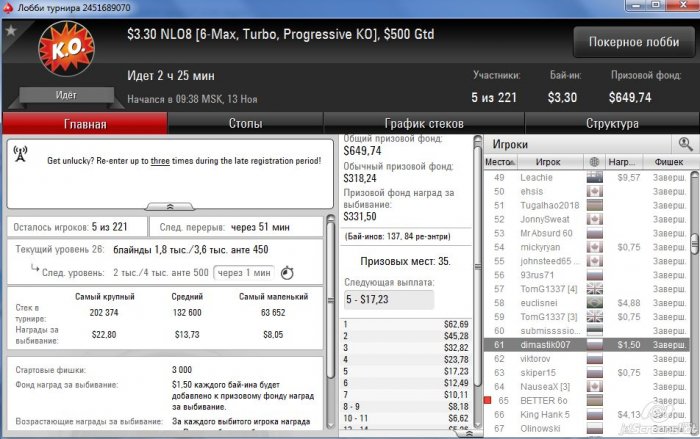Open the Структура tab

click(x=612, y=124)
